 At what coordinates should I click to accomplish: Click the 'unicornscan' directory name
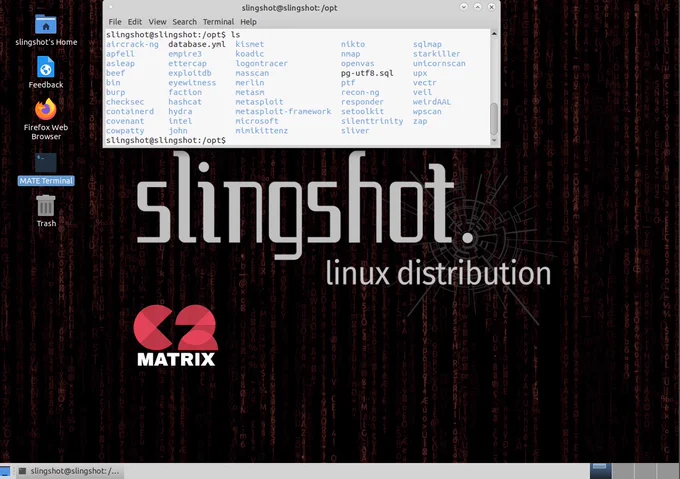tap(439, 63)
